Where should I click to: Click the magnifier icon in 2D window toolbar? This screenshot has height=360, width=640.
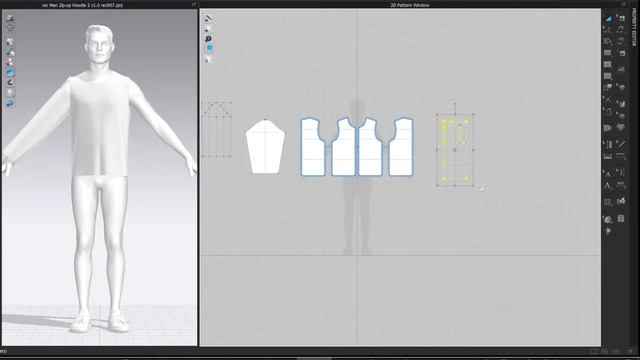(208, 39)
